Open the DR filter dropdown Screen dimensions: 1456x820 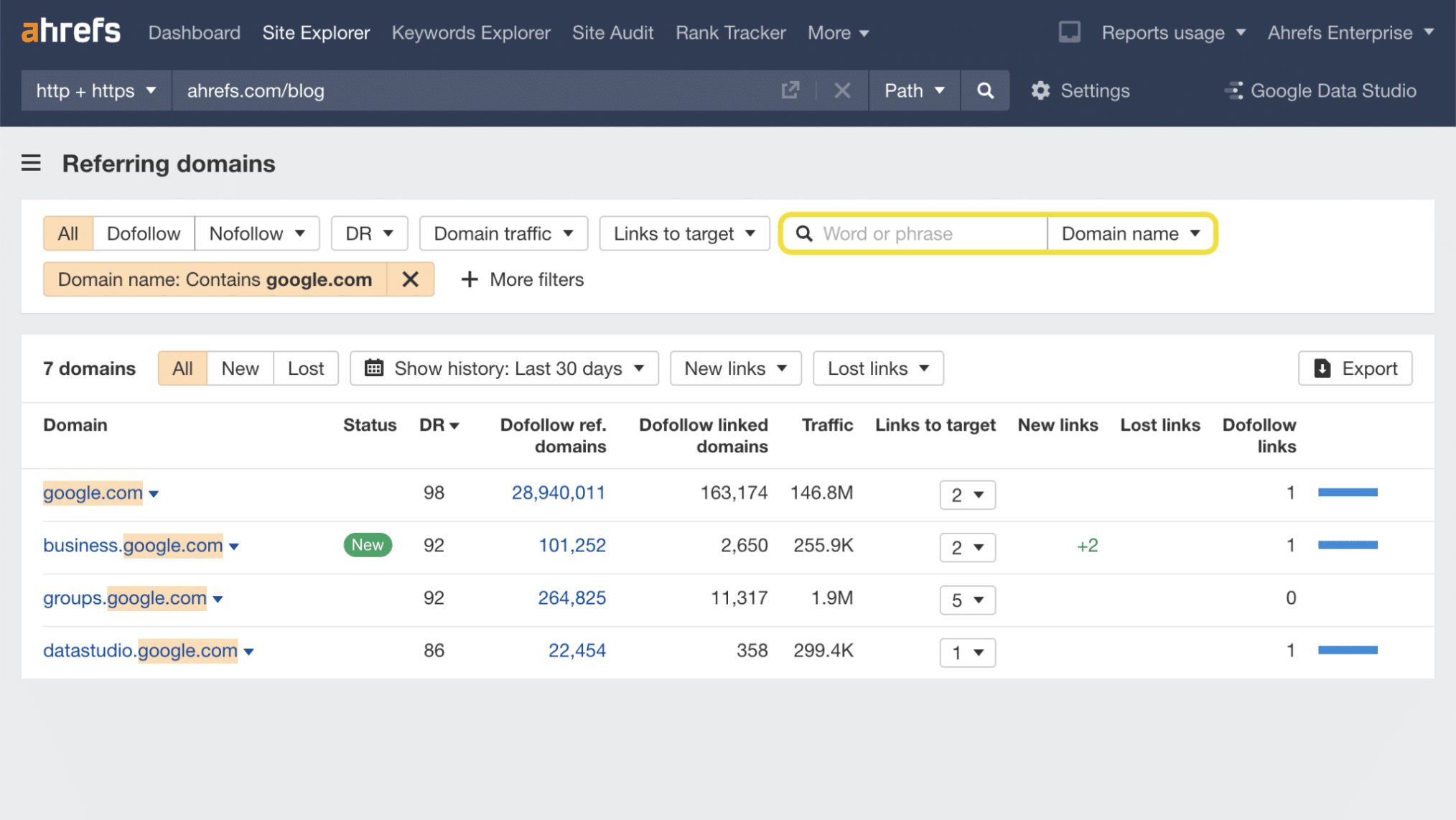(369, 233)
